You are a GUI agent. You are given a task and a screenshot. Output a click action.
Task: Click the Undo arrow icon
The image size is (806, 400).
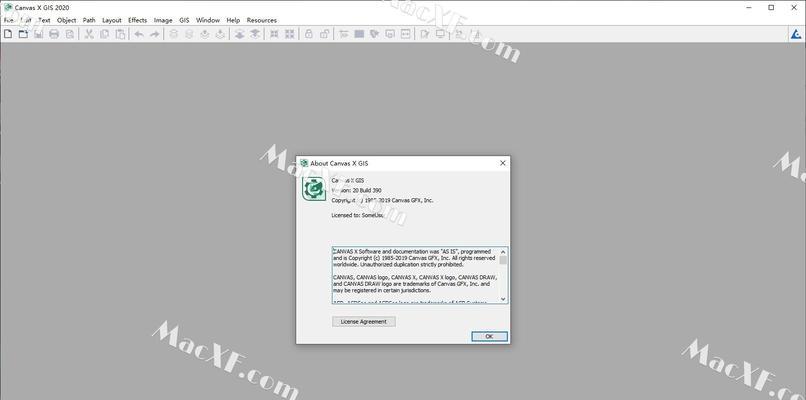point(139,34)
